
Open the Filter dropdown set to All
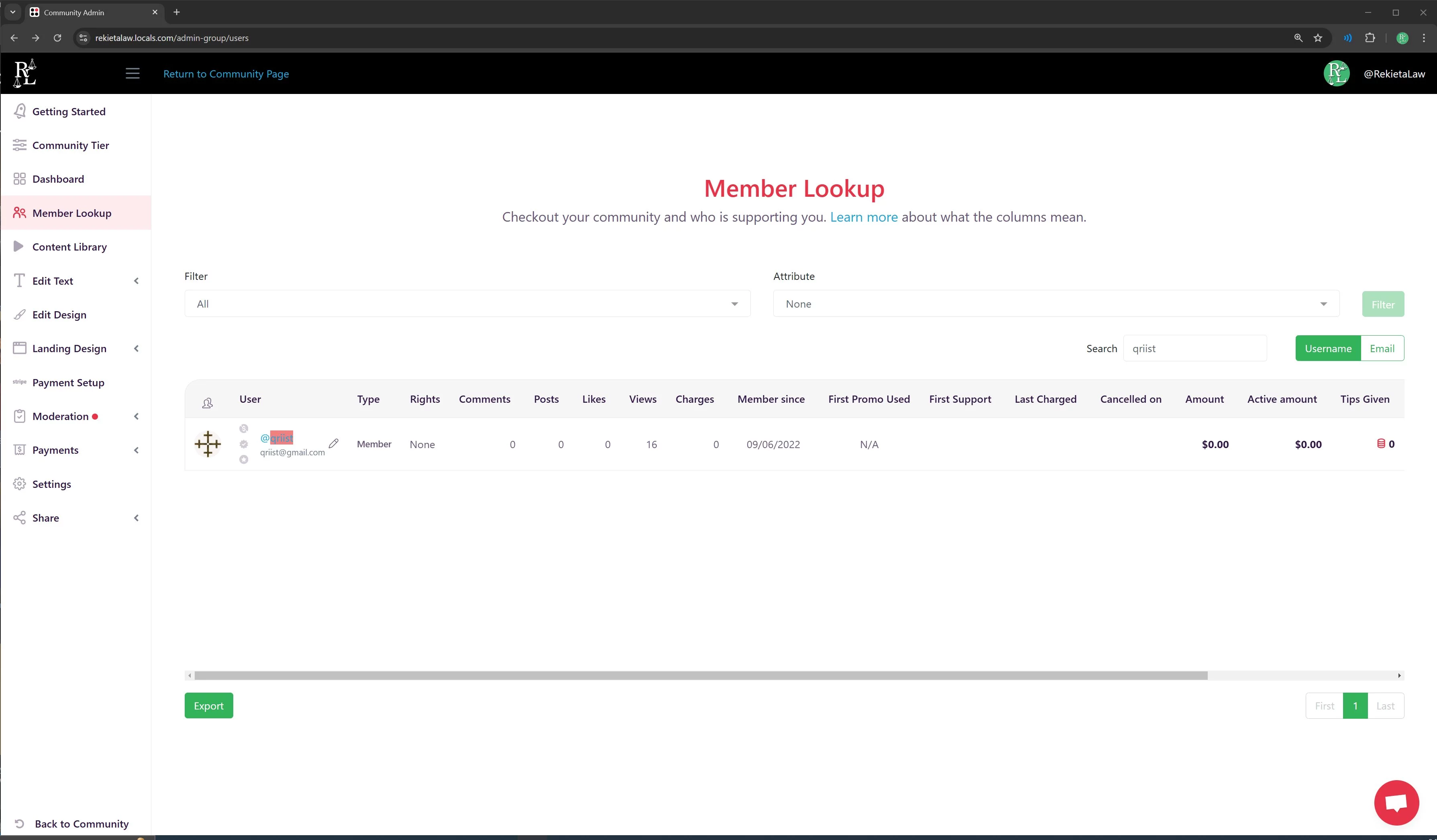[468, 304]
